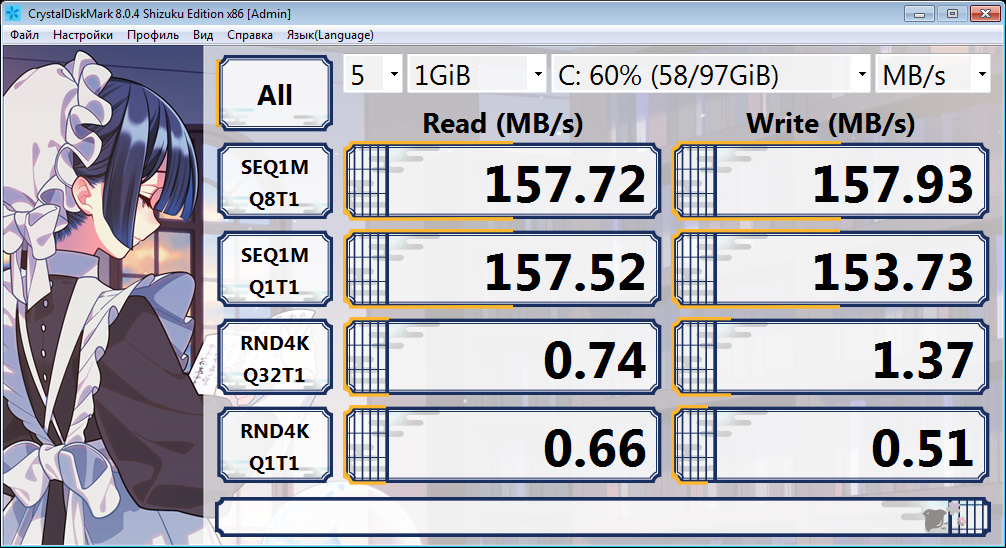
Task: Open the Вид menu
Action: coord(203,35)
